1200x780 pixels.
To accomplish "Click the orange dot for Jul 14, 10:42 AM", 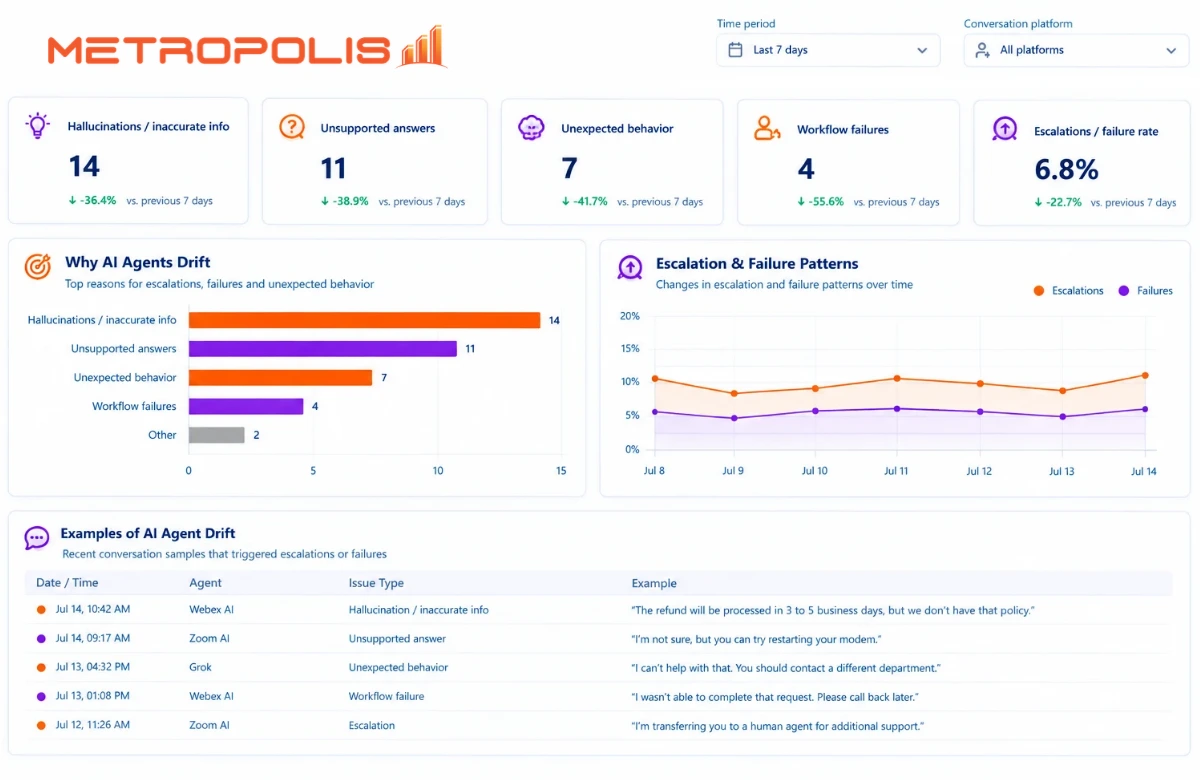I will (x=41, y=609).
